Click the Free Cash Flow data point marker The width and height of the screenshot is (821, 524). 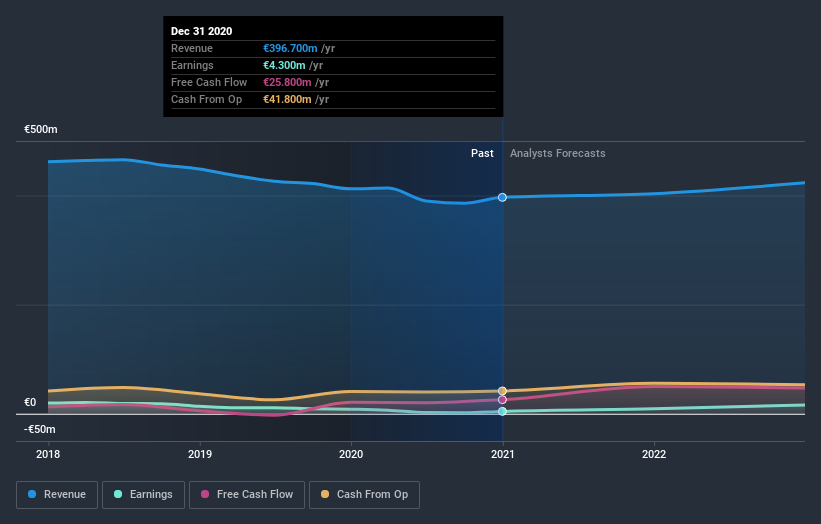502,400
